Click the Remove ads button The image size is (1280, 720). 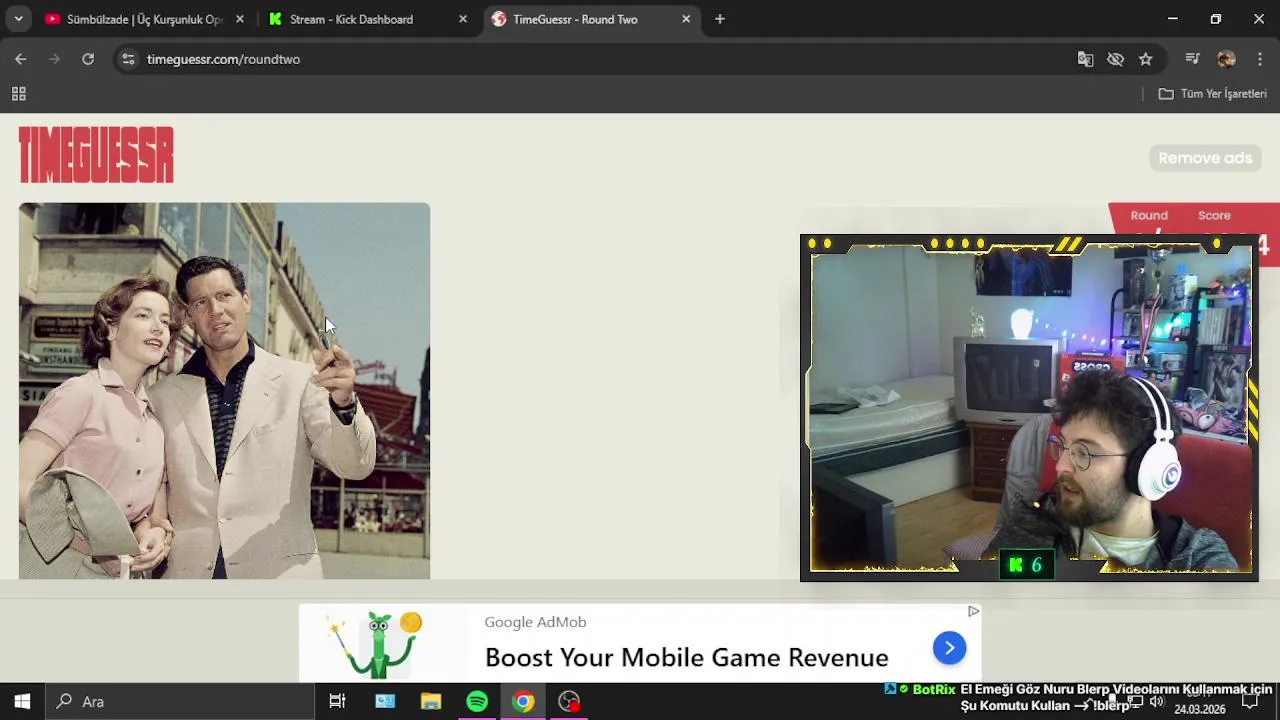click(1205, 158)
